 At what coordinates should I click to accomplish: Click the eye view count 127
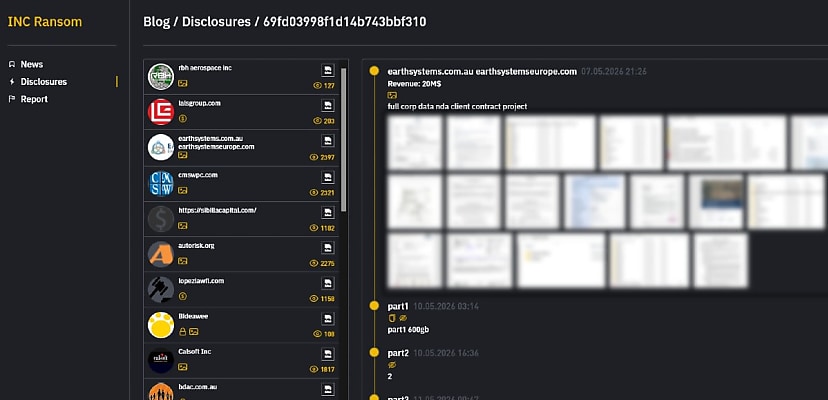[x=324, y=86]
